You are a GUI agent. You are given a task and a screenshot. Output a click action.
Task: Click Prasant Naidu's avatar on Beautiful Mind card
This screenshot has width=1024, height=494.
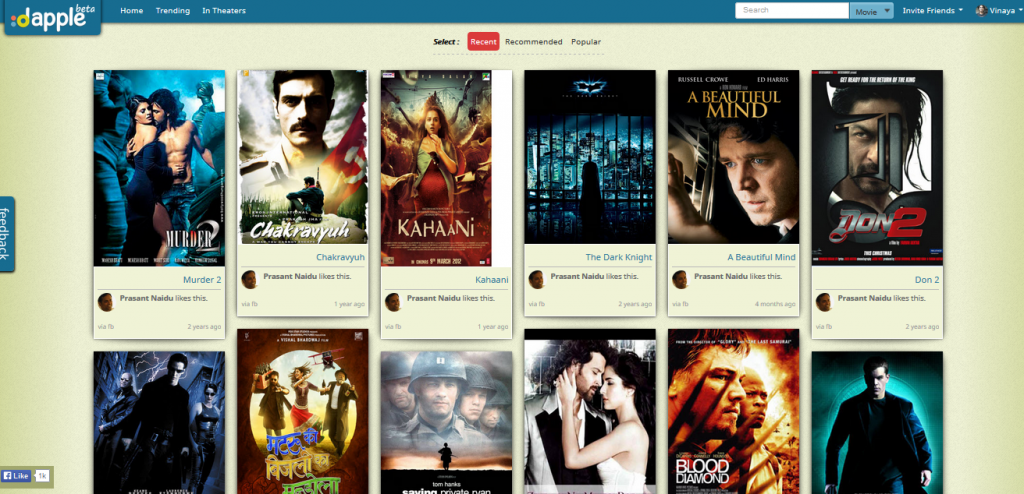tap(680, 280)
